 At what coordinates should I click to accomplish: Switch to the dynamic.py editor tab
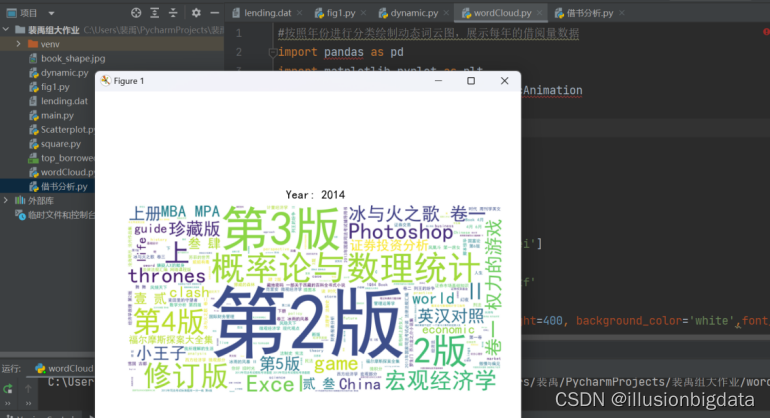point(414,13)
